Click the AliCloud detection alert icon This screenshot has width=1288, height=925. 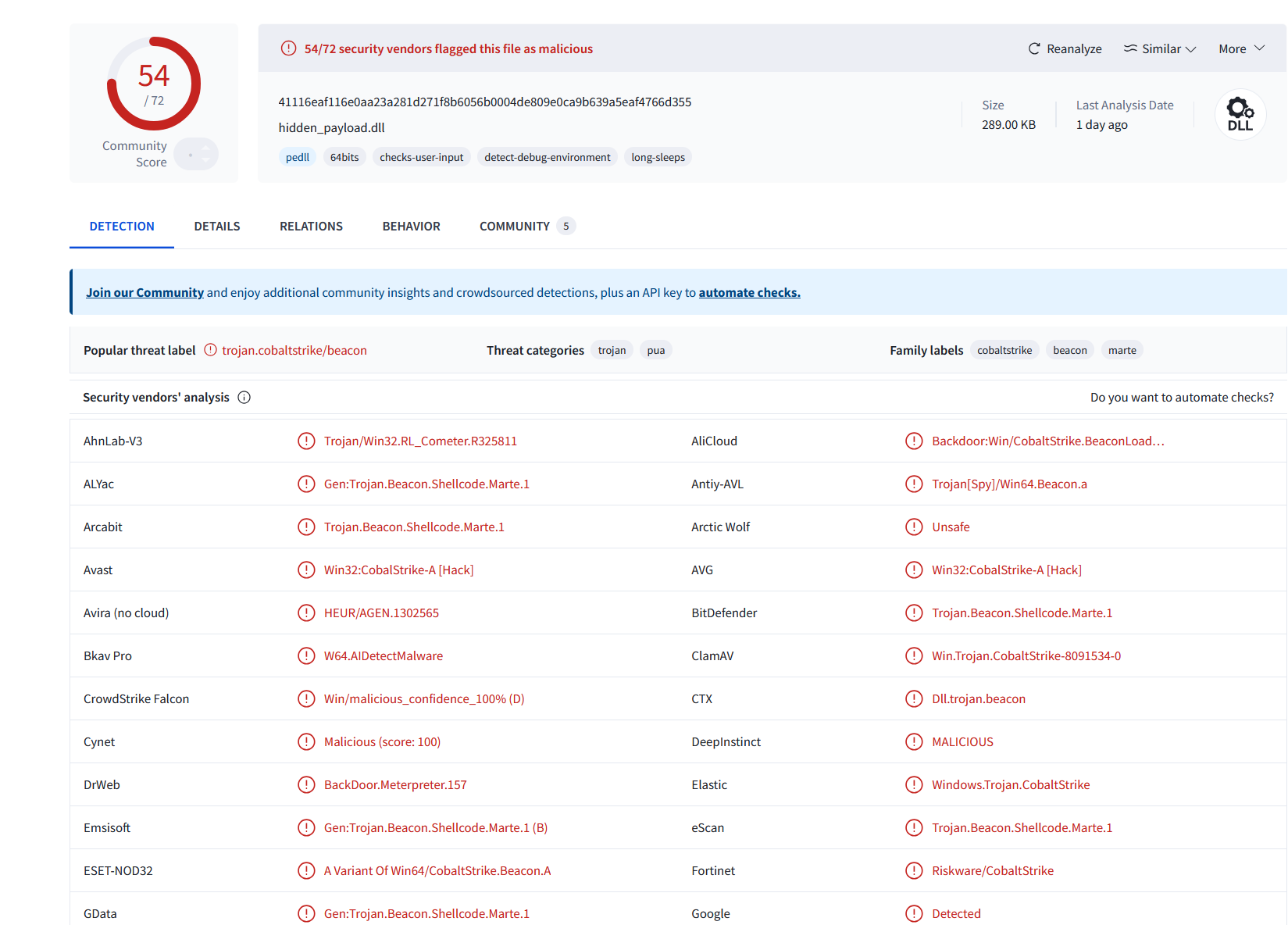coord(914,441)
